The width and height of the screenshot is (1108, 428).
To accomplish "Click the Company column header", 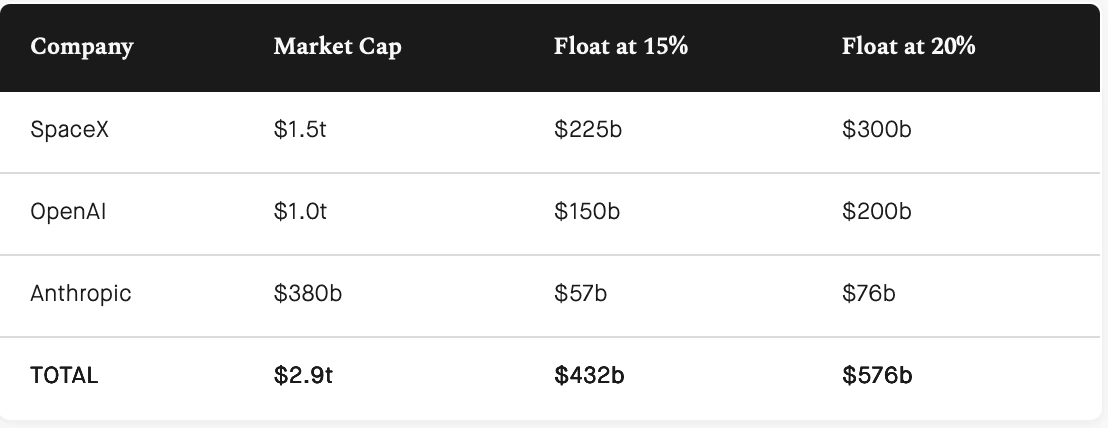I will coord(82,47).
